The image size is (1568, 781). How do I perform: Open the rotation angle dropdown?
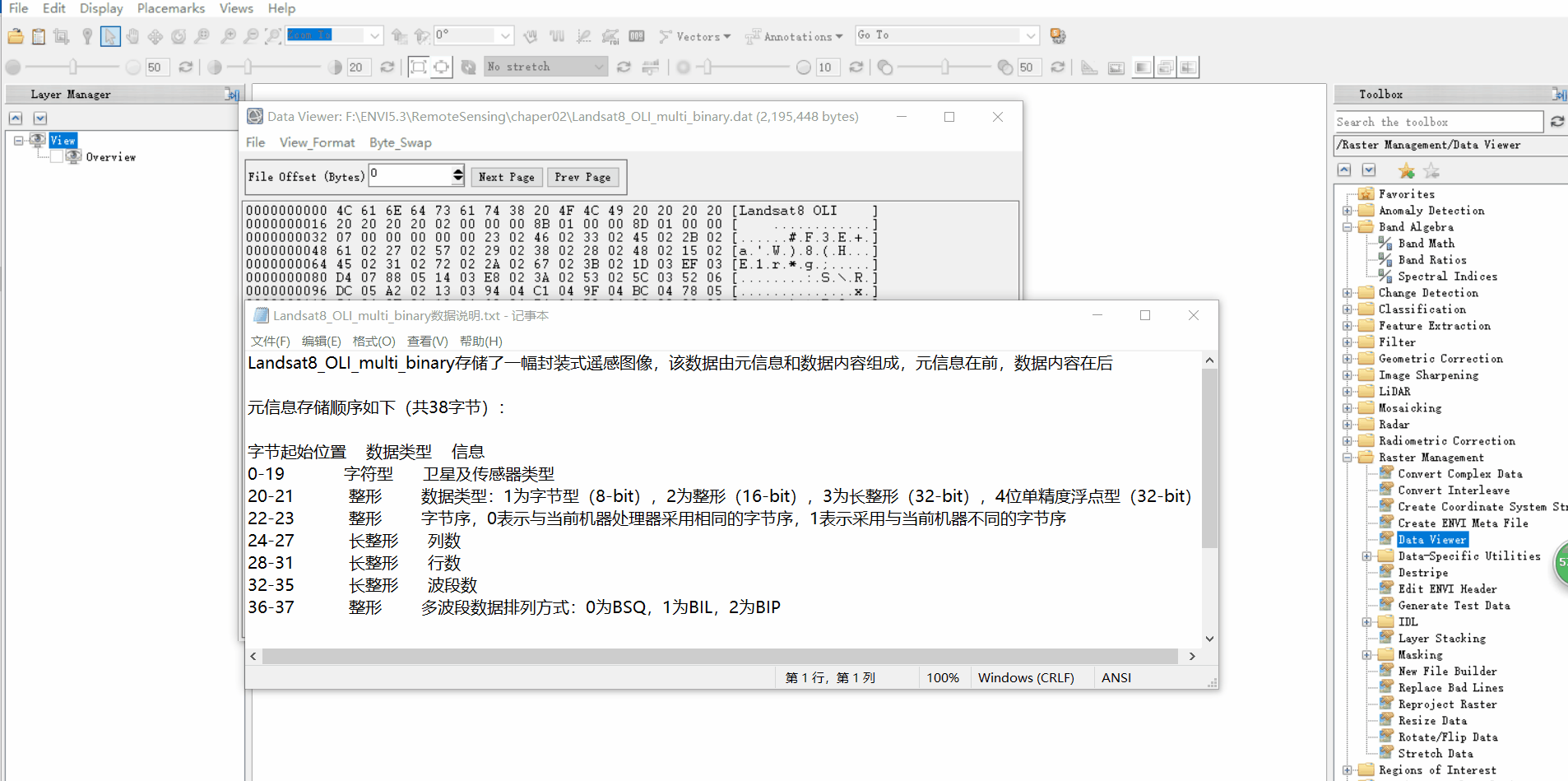[x=505, y=35]
